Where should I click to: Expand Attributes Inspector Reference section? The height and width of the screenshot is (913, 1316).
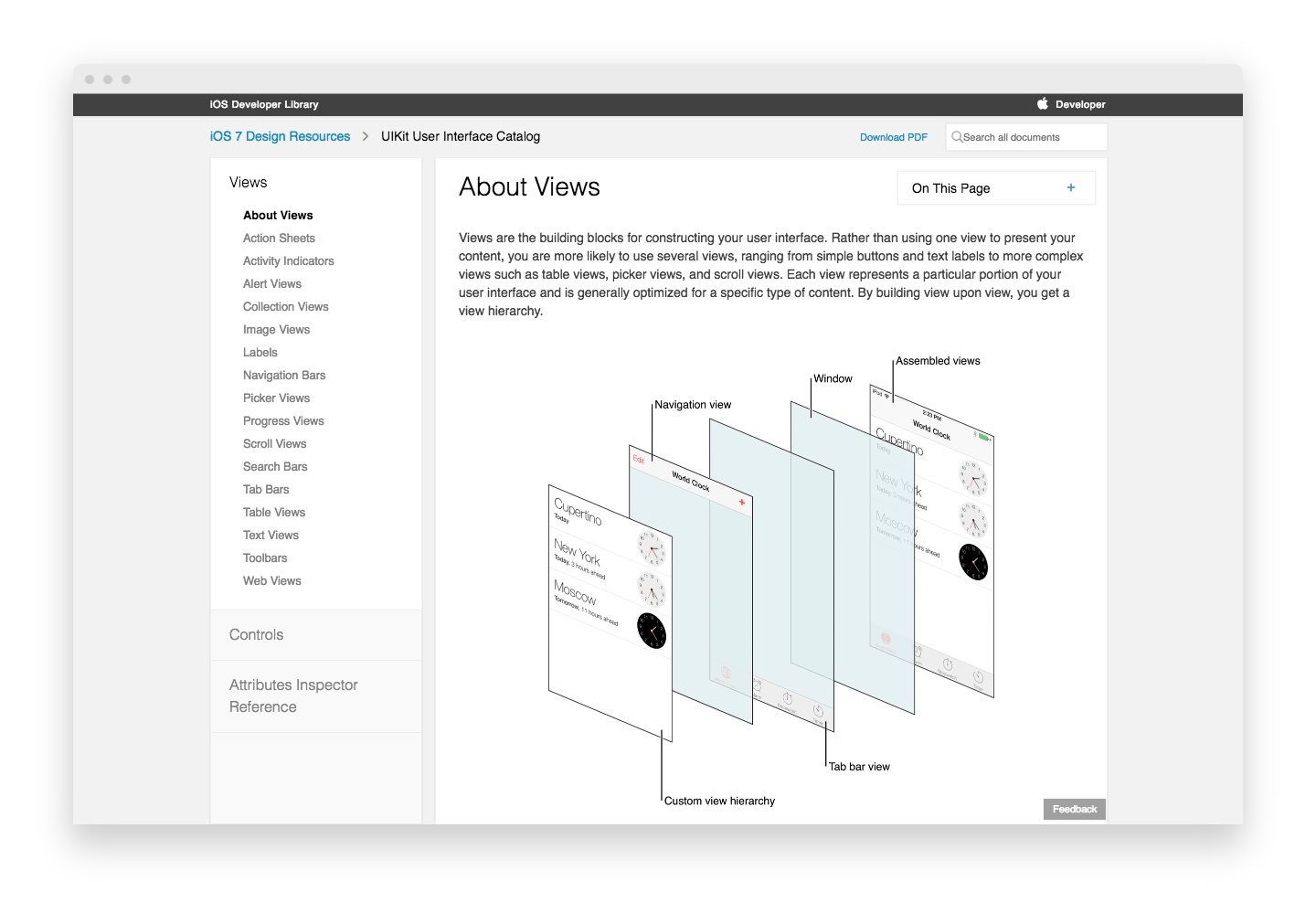pyautogui.click(x=292, y=695)
